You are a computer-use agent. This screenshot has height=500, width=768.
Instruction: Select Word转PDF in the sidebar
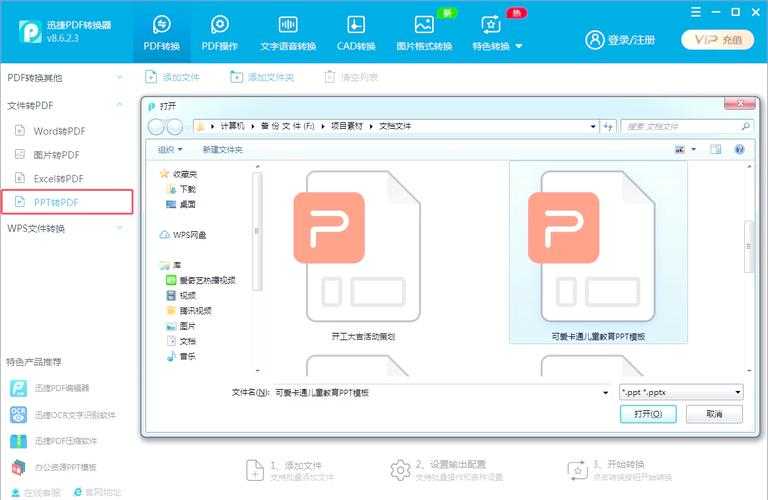pos(58,131)
